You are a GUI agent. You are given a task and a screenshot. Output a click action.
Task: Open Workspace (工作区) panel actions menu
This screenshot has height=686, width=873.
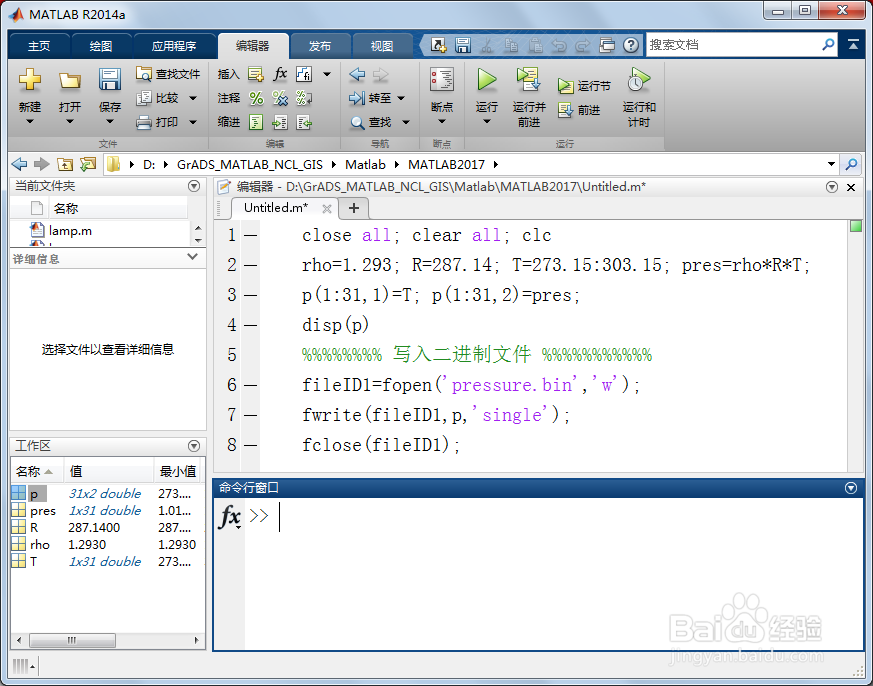click(194, 445)
